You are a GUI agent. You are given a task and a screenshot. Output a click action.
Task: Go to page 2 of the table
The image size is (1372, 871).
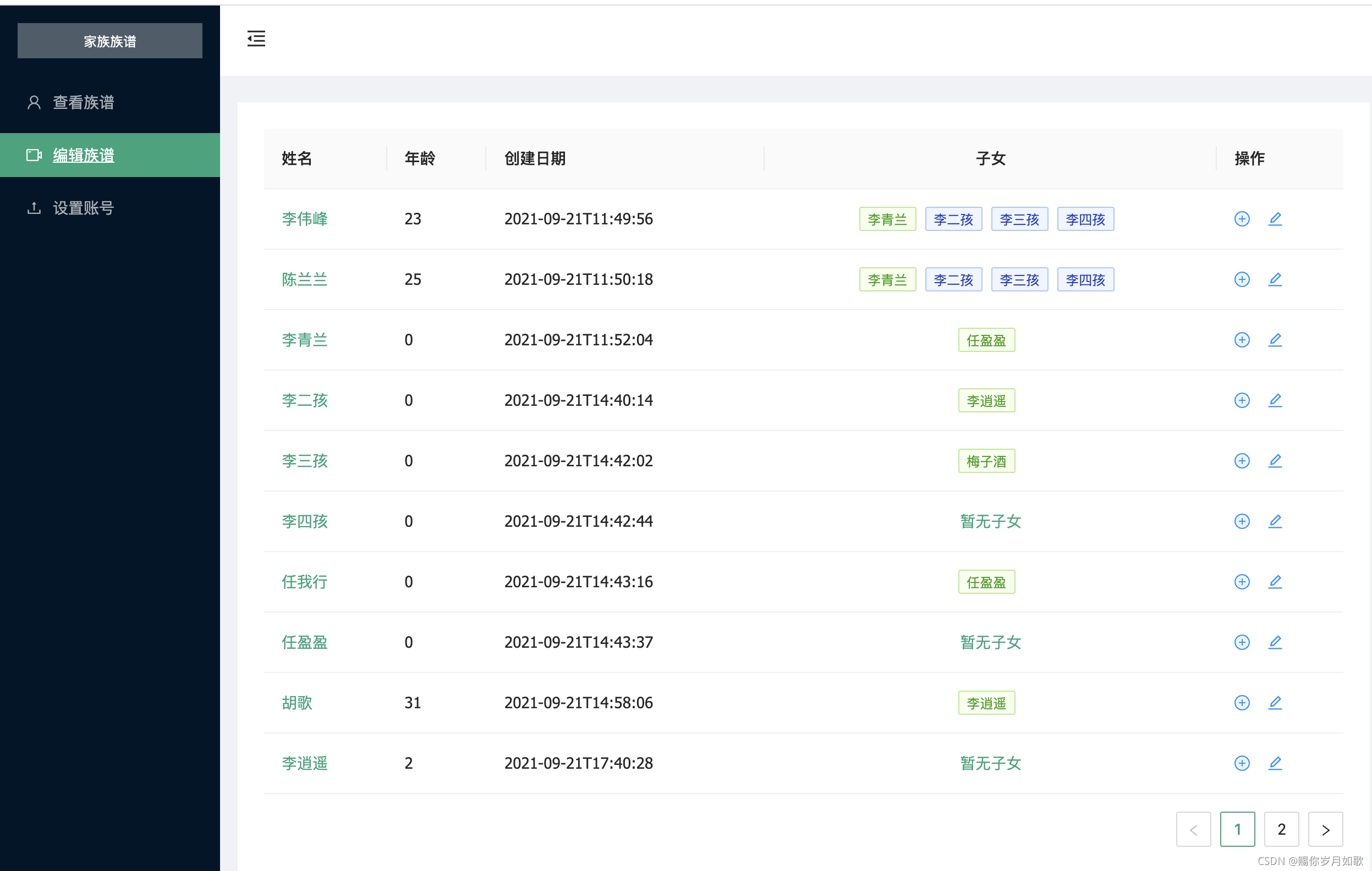1281,829
